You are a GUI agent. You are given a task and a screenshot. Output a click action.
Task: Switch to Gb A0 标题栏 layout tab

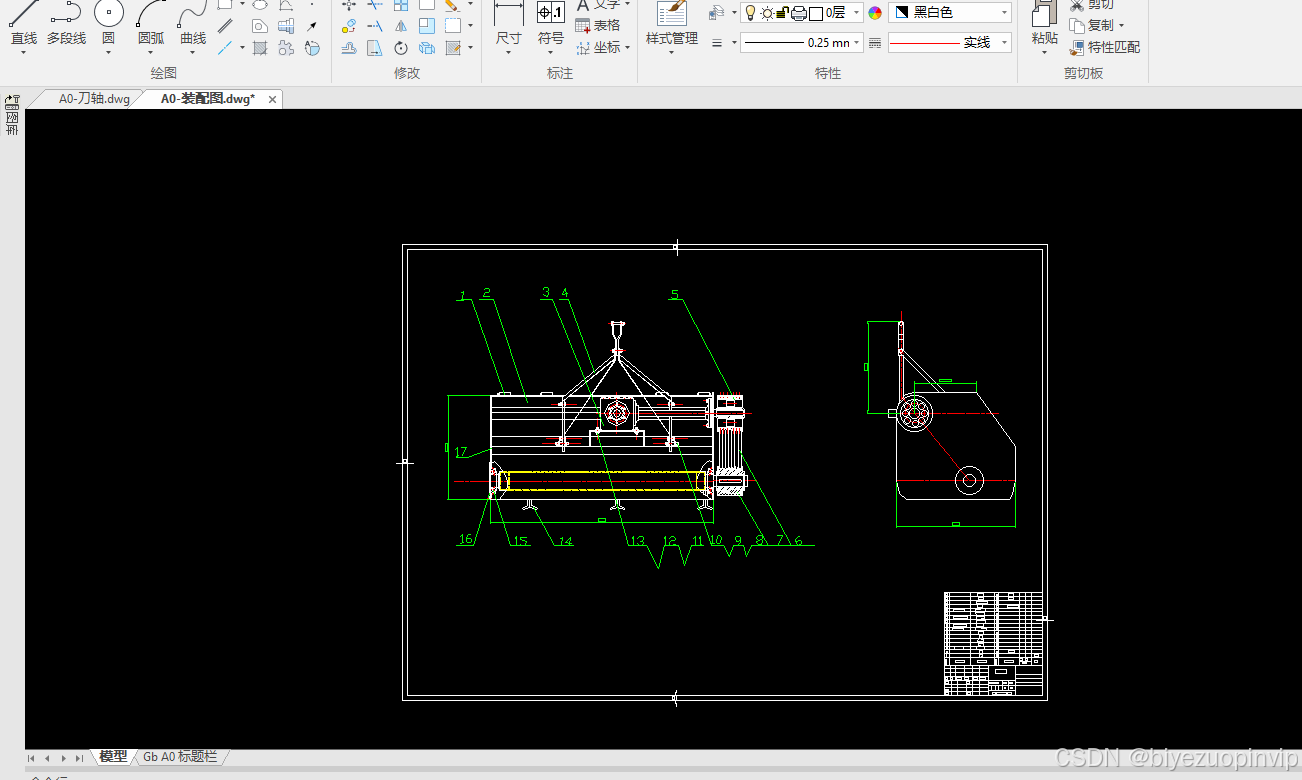tap(180, 757)
